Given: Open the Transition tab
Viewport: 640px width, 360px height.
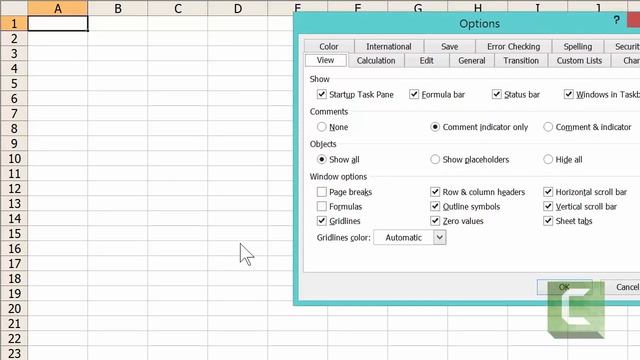Looking at the screenshot, I should tap(521, 60).
